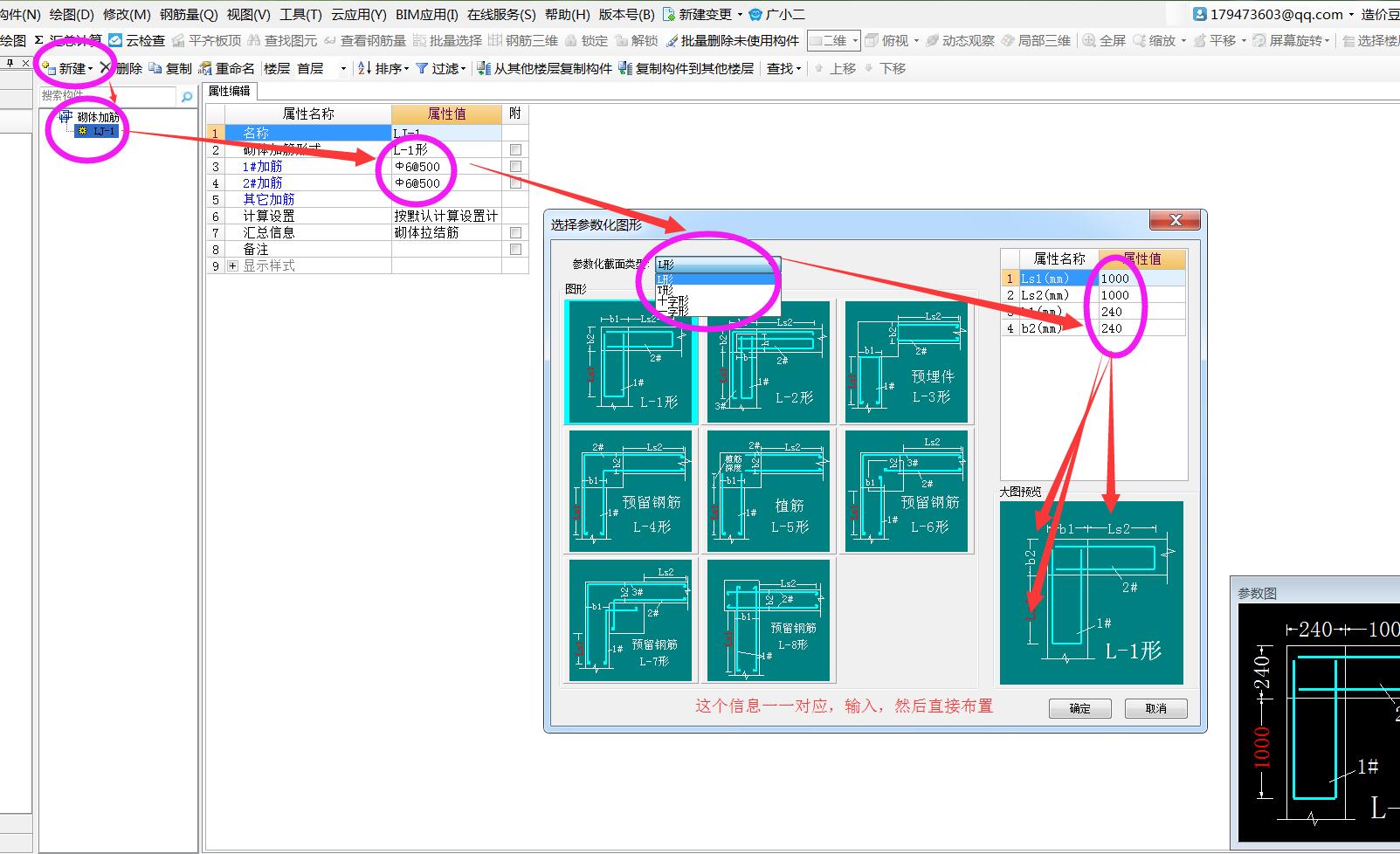Image resolution: width=1400 pixels, height=854 pixels.
Task: Open the 屏幕旋转 dropdown
Action: [1327, 40]
